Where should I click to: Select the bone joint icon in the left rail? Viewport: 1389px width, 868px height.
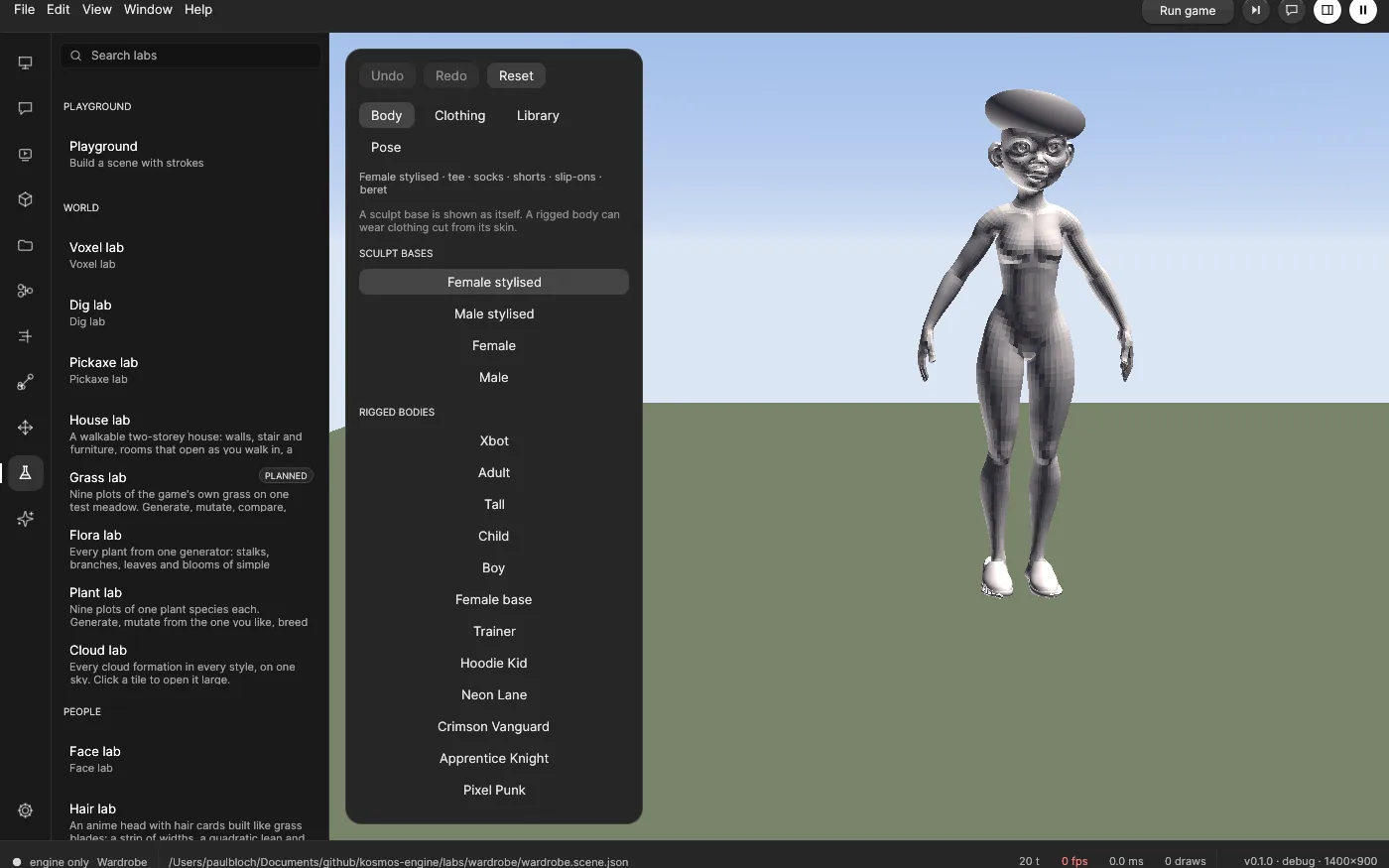26,382
